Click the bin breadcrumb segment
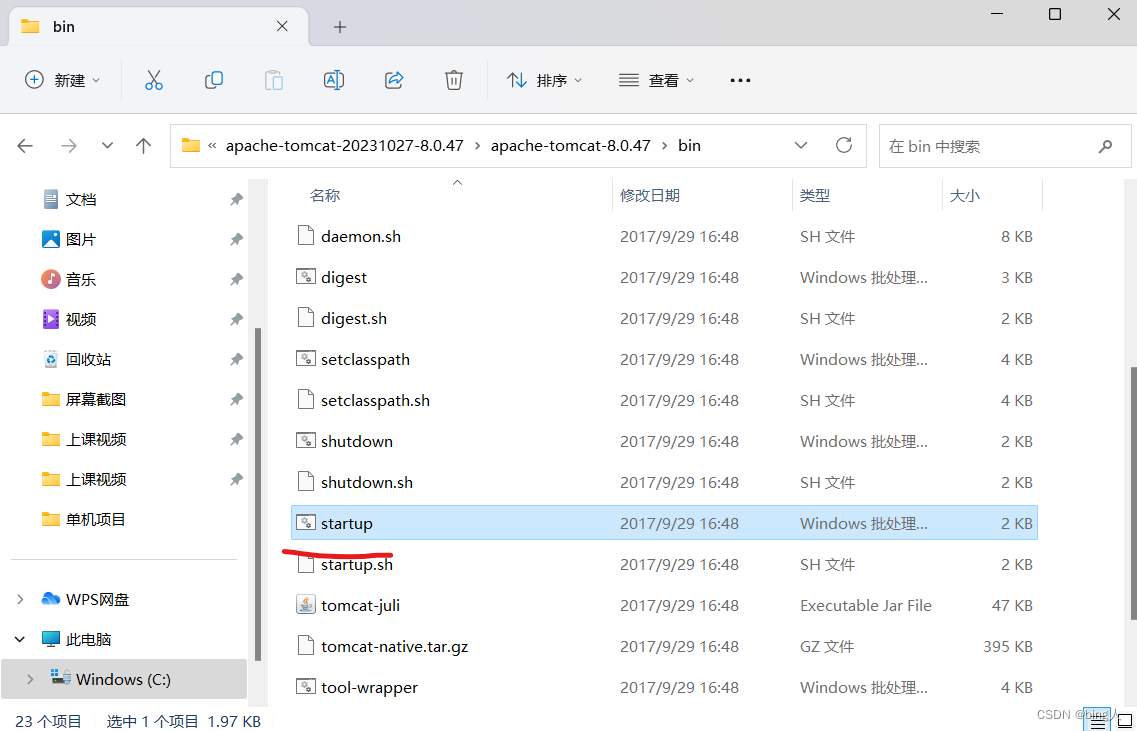1137x731 pixels. 690,145
